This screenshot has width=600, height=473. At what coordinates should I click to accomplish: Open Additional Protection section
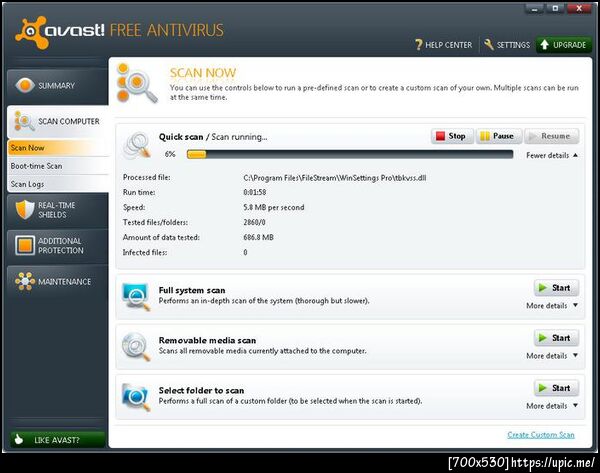point(57,246)
